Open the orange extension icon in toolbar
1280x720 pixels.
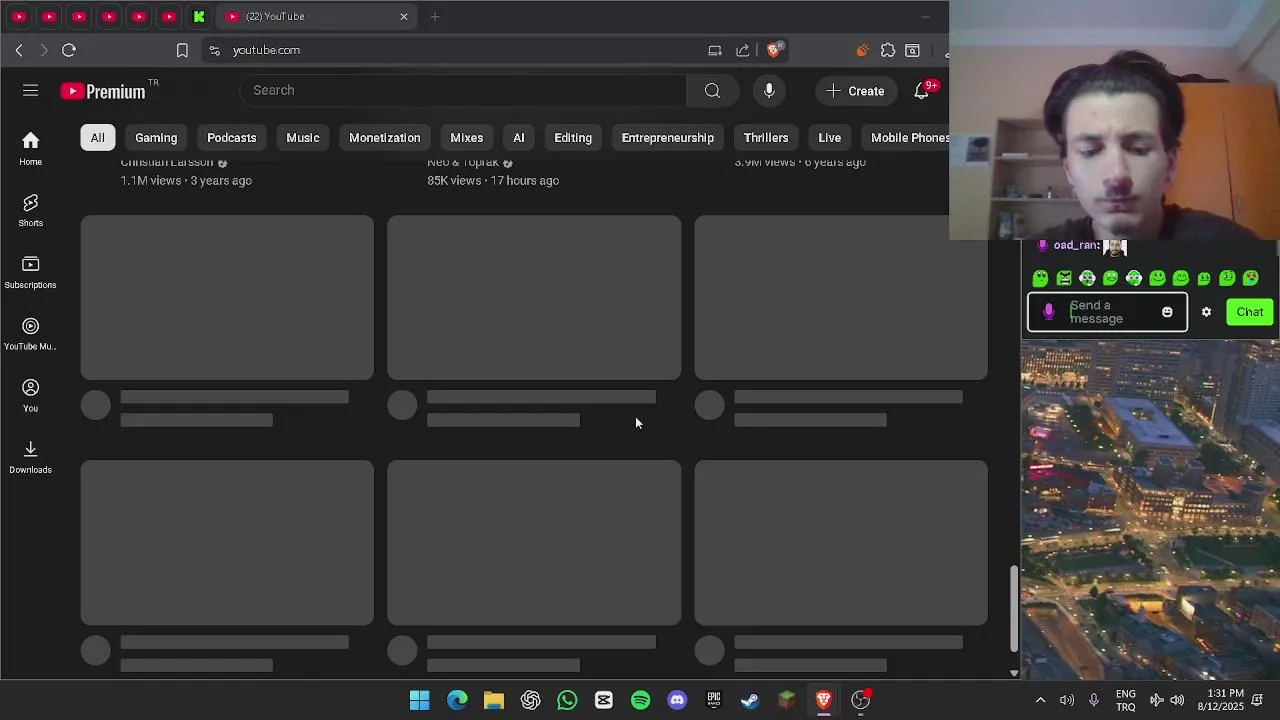(x=862, y=50)
